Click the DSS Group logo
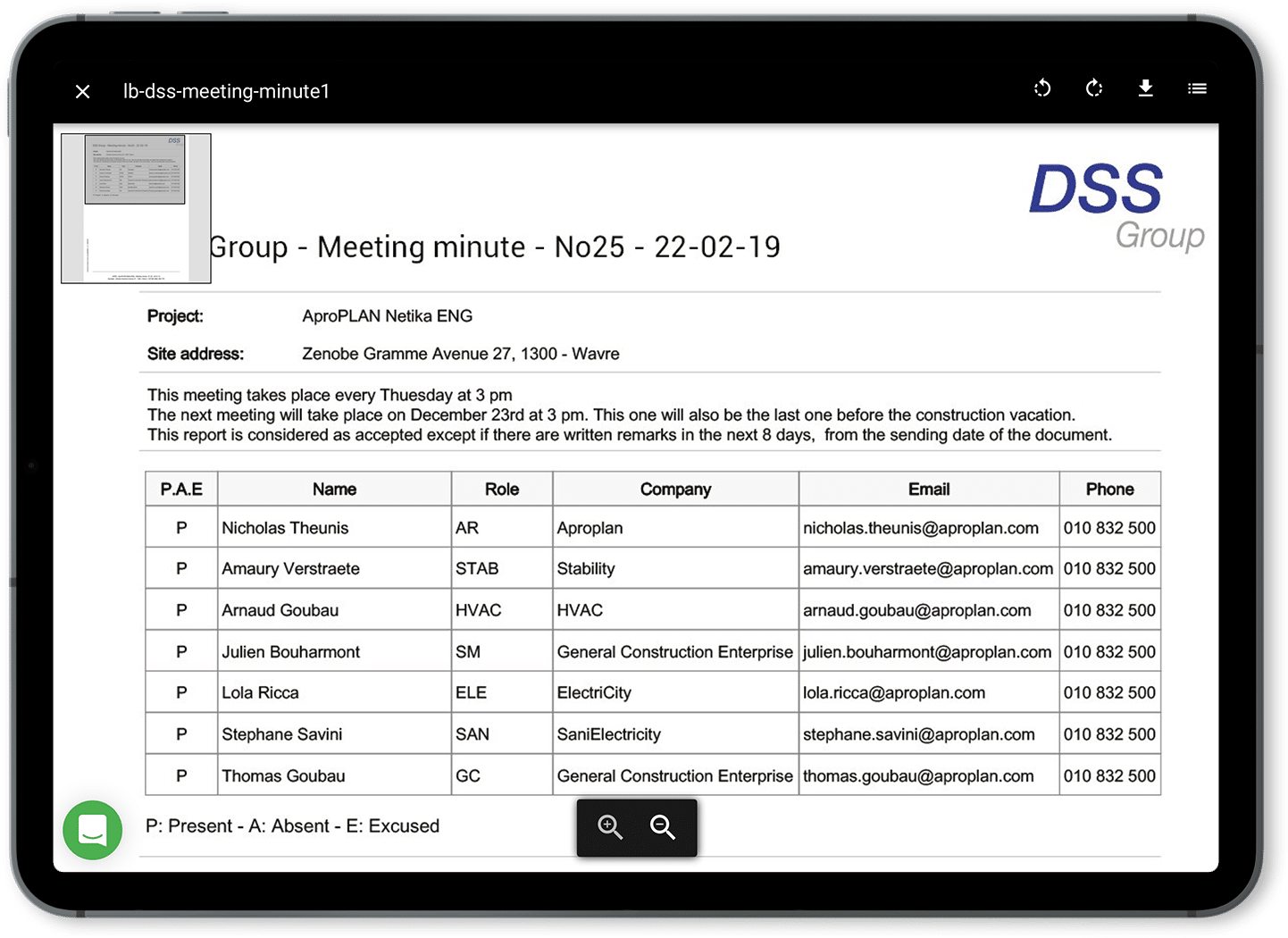The image size is (1288, 938). tap(1113, 205)
